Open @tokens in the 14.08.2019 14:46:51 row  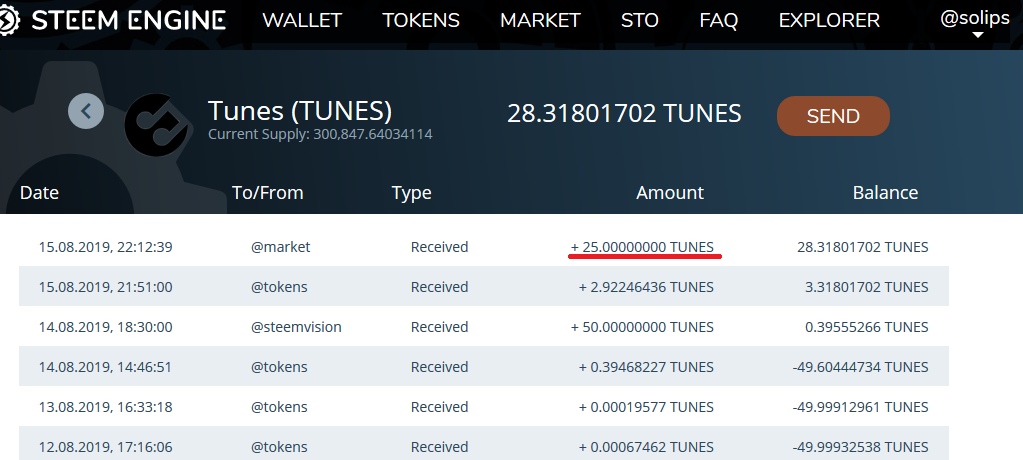coord(279,367)
